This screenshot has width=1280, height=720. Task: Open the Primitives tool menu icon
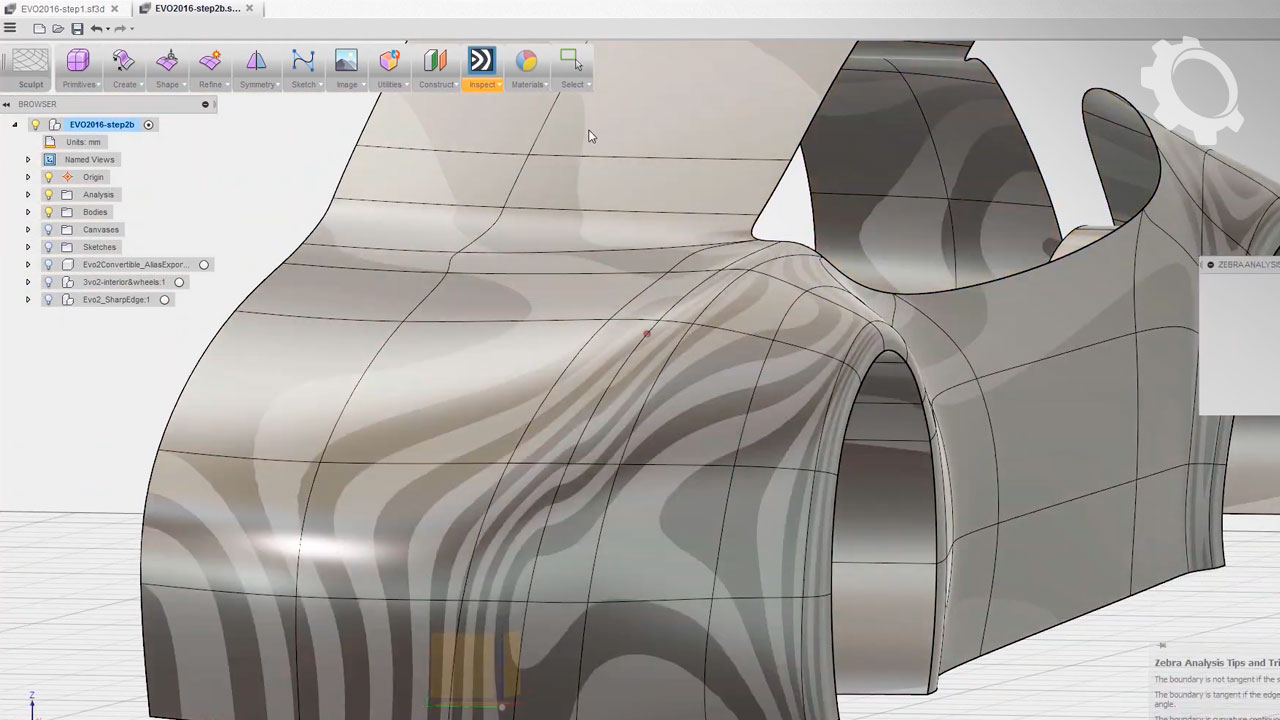pos(78,62)
